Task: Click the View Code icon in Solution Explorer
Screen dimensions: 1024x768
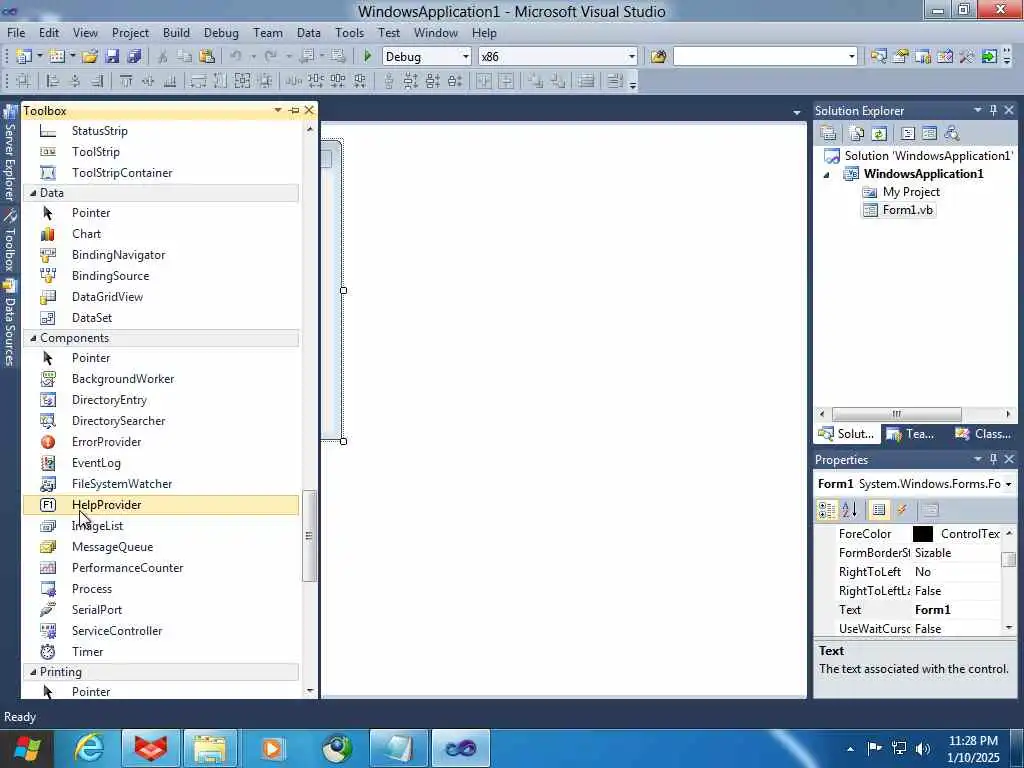Action: coord(908,134)
